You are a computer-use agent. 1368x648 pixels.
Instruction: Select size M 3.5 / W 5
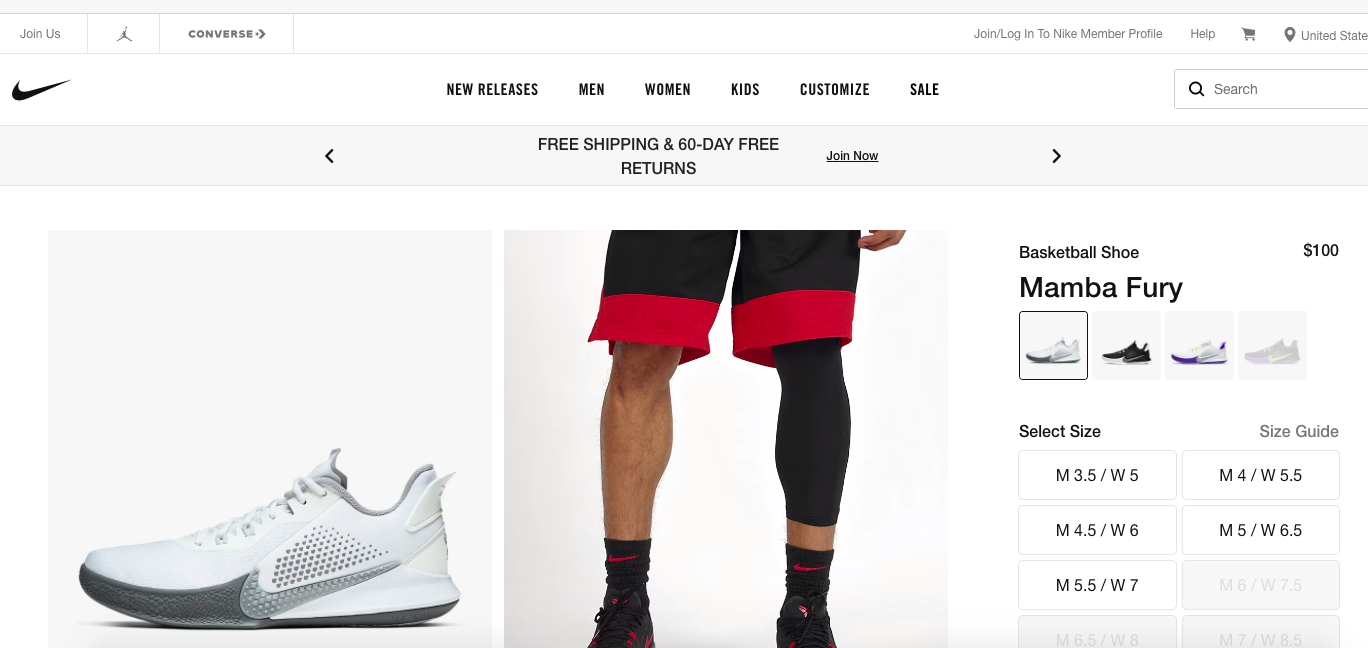click(x=1097, y=475)
